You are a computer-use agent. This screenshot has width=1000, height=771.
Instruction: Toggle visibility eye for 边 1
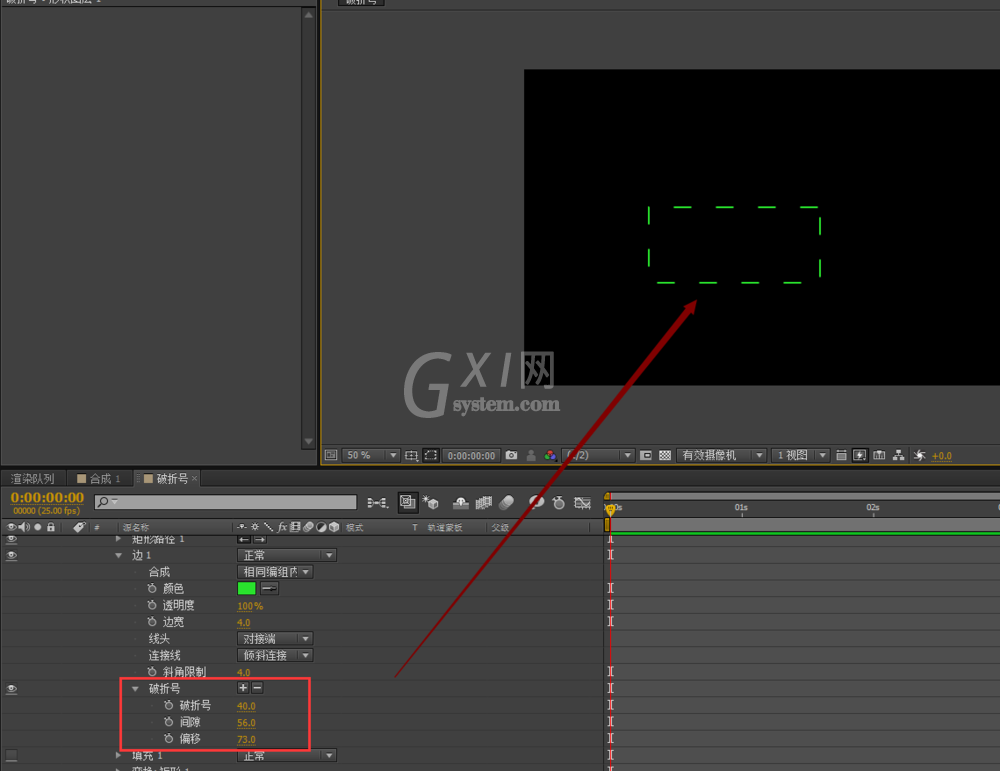pyautogui.click(x=11, y=555)
